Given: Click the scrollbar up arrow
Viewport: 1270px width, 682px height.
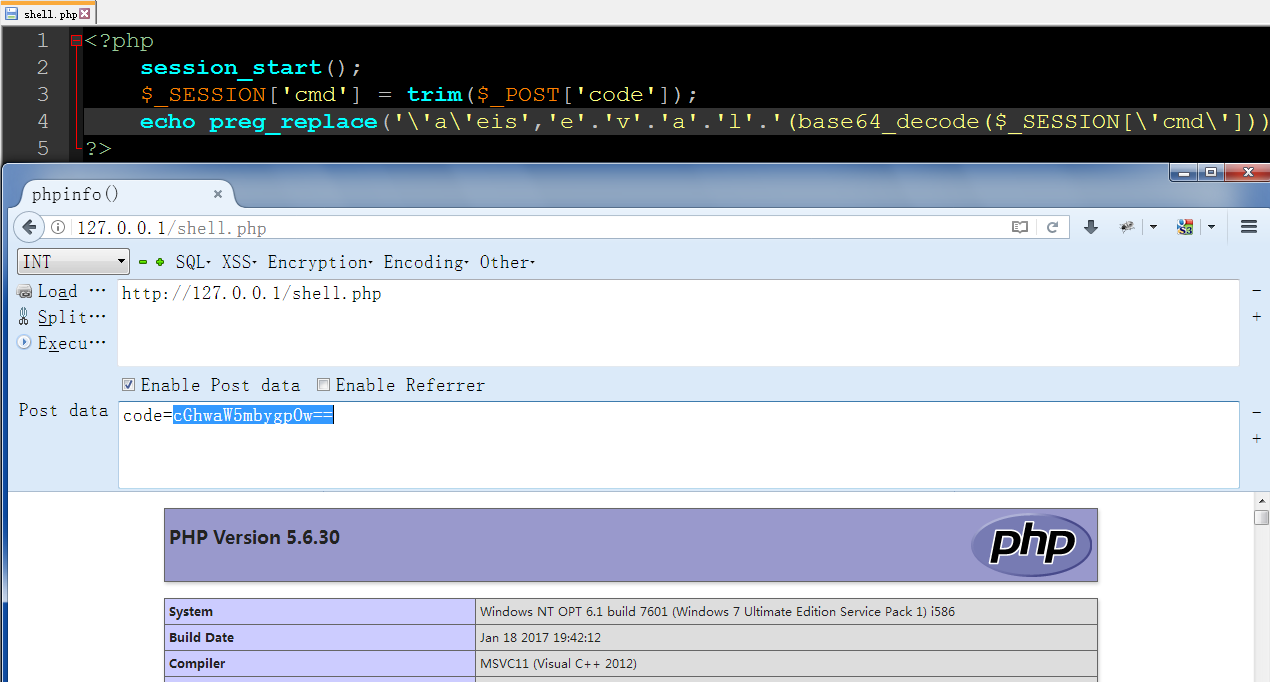Looking at the screenshot, I should [x=1261, y=498].
